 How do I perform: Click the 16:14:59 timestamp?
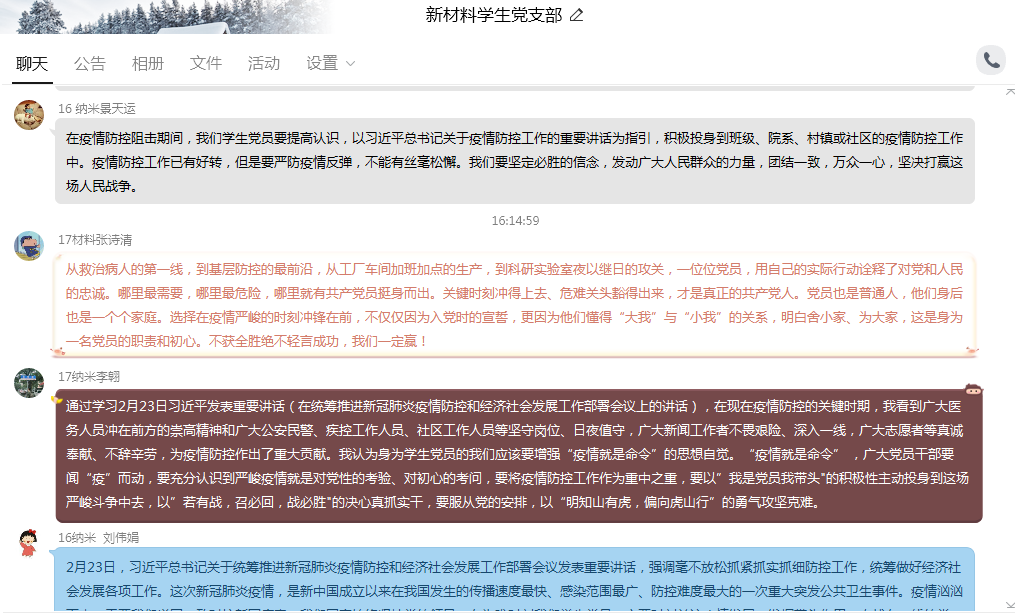pyautogui.click(x=515, y=221)
